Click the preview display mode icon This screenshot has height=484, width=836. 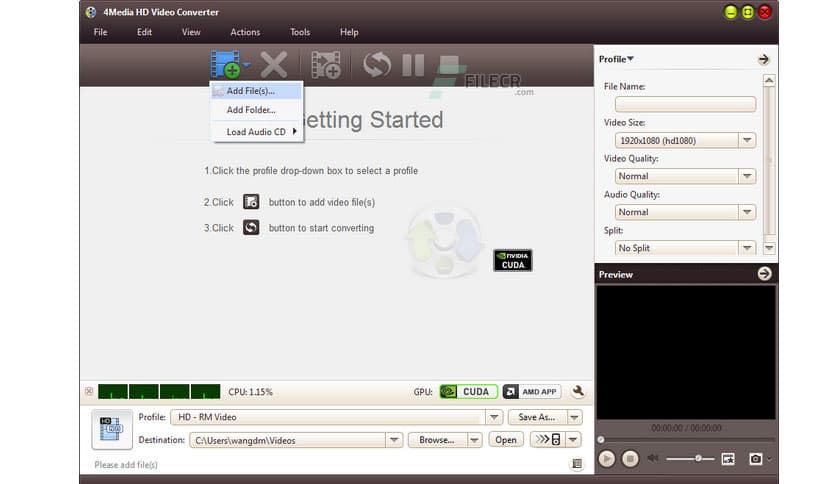(728, 458)
